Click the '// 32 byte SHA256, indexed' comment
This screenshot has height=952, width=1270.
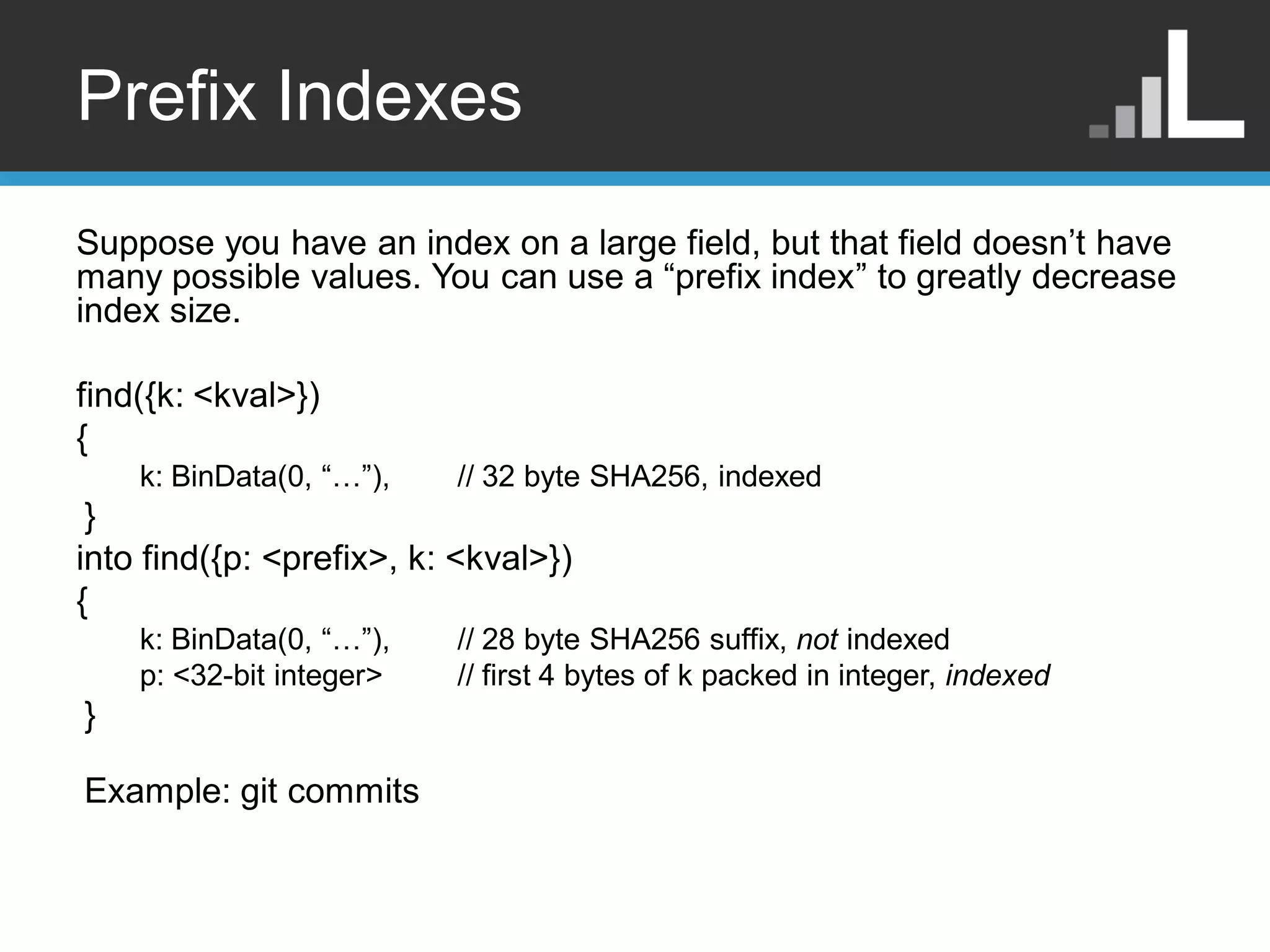[x=639, y=477]
